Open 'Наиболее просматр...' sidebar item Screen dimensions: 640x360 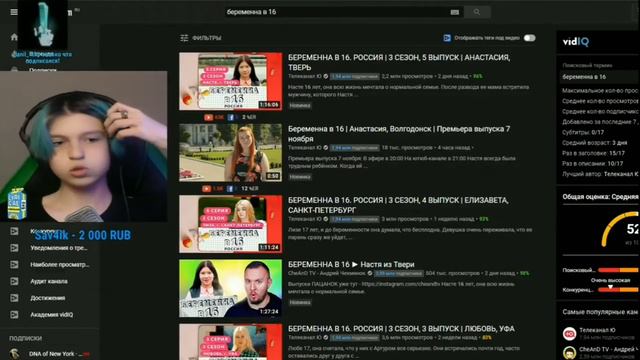coord(60,264)
